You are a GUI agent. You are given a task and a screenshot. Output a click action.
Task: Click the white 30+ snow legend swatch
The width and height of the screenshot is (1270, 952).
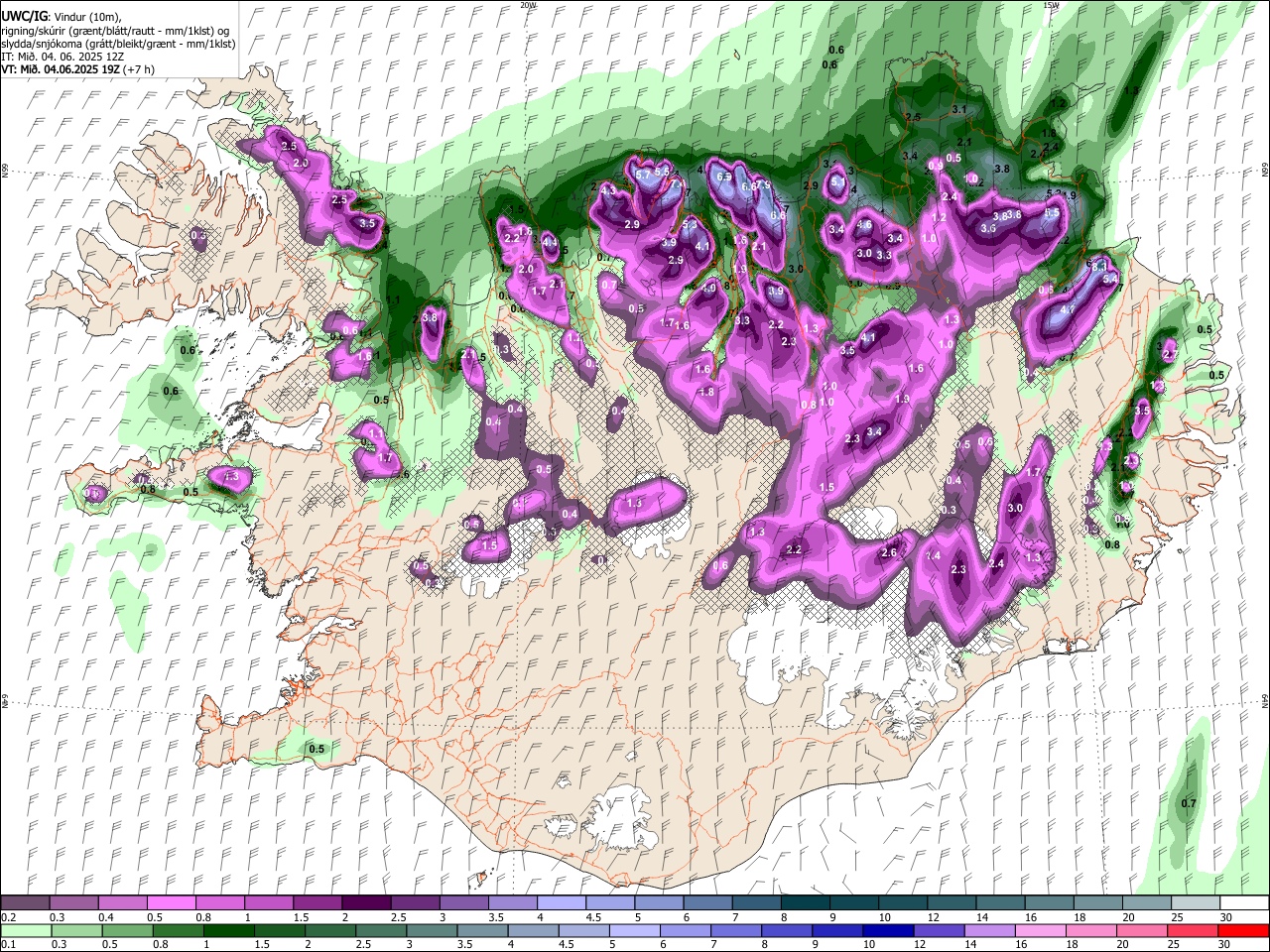[x=1242, y=902]
